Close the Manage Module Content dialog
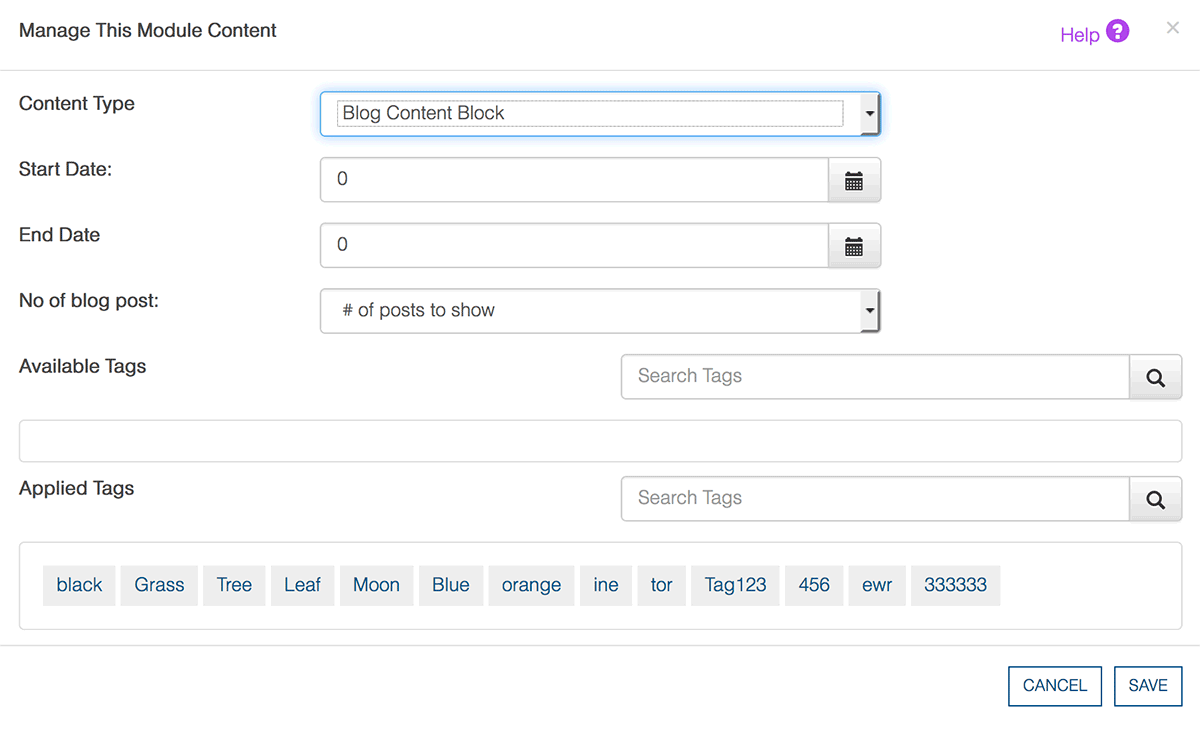Image resolution: width=1200 pixels, height=744 pixels. coord(1173,28)
